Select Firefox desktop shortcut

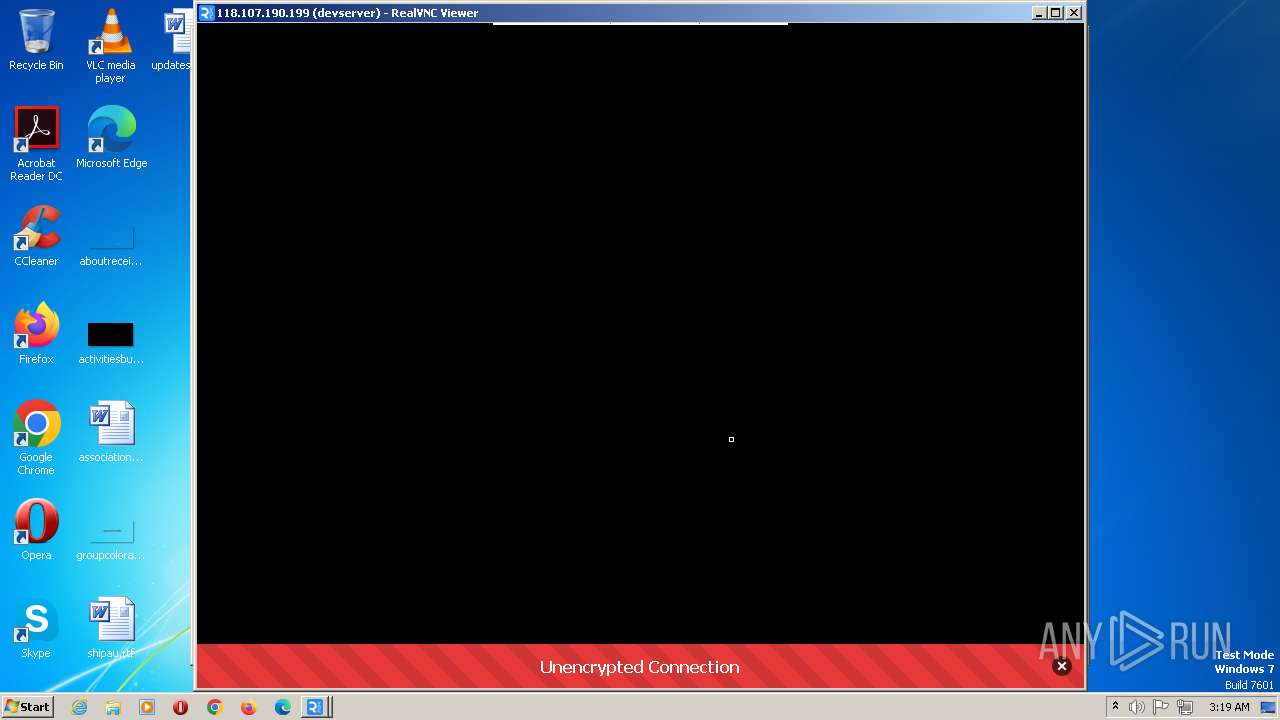[x=36, y=334]
